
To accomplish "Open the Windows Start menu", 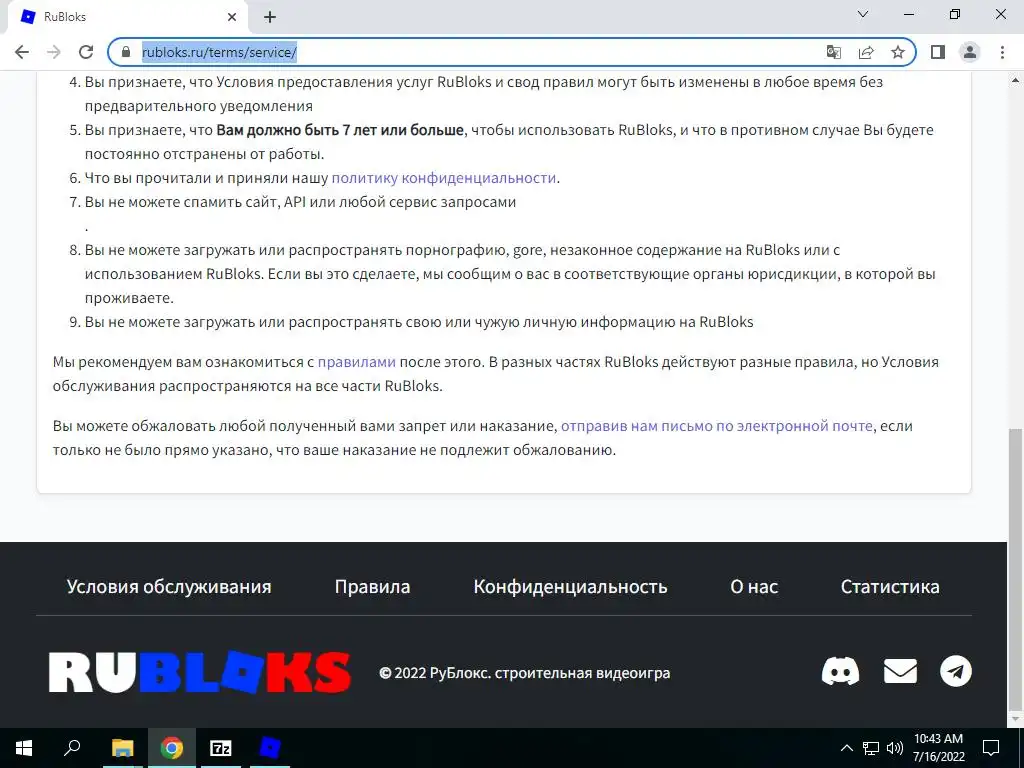I will click(24, 748).
